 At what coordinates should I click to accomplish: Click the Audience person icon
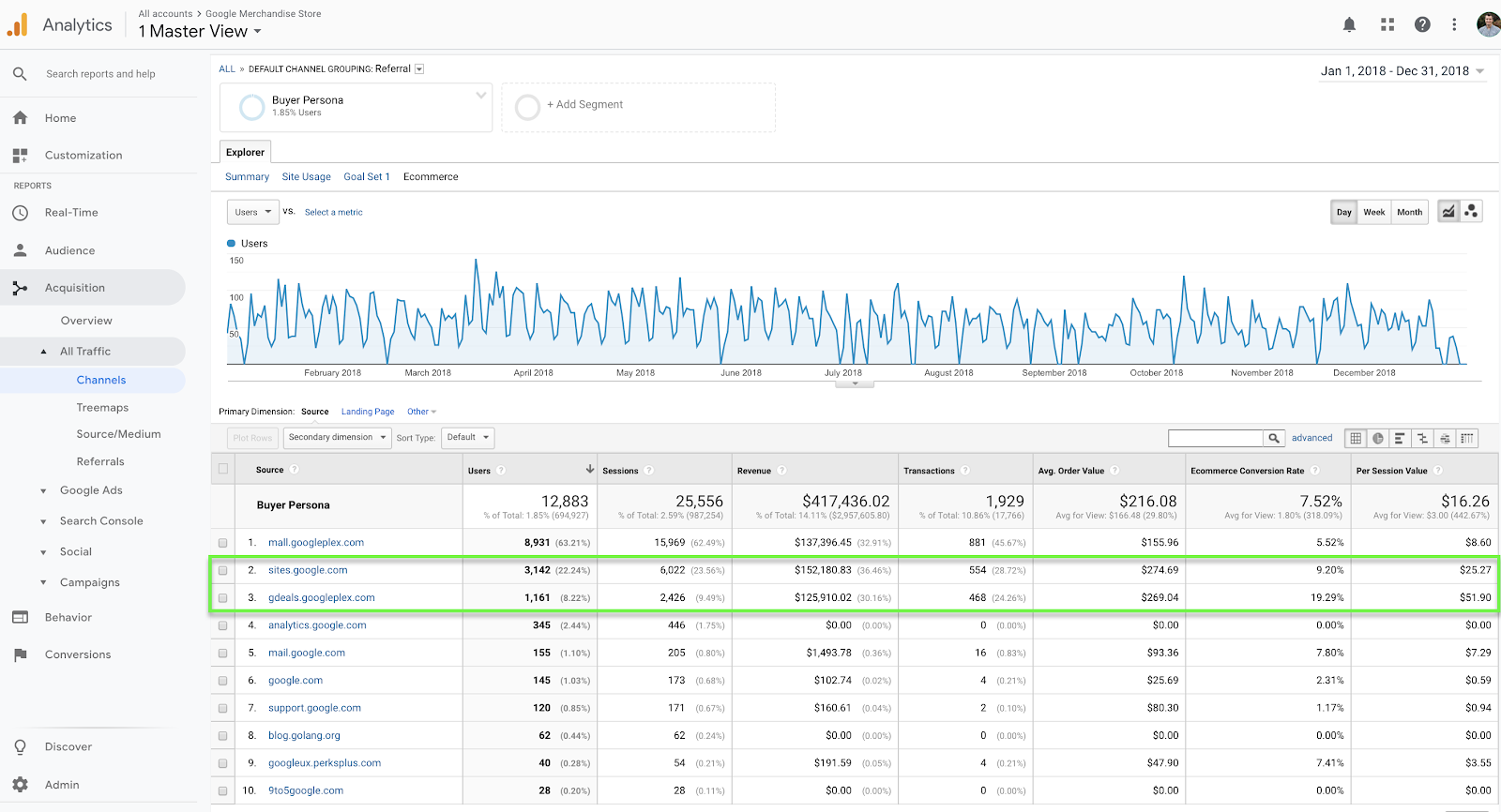tap(20, 250)
